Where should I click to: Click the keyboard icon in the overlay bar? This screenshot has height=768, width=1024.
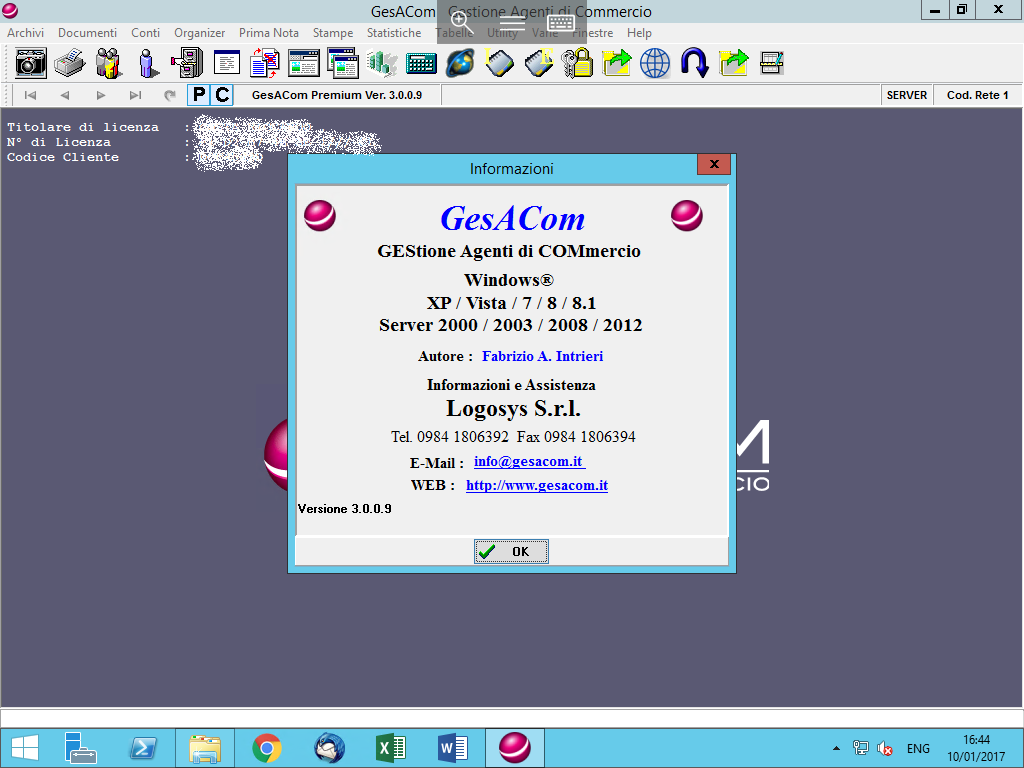561,24
